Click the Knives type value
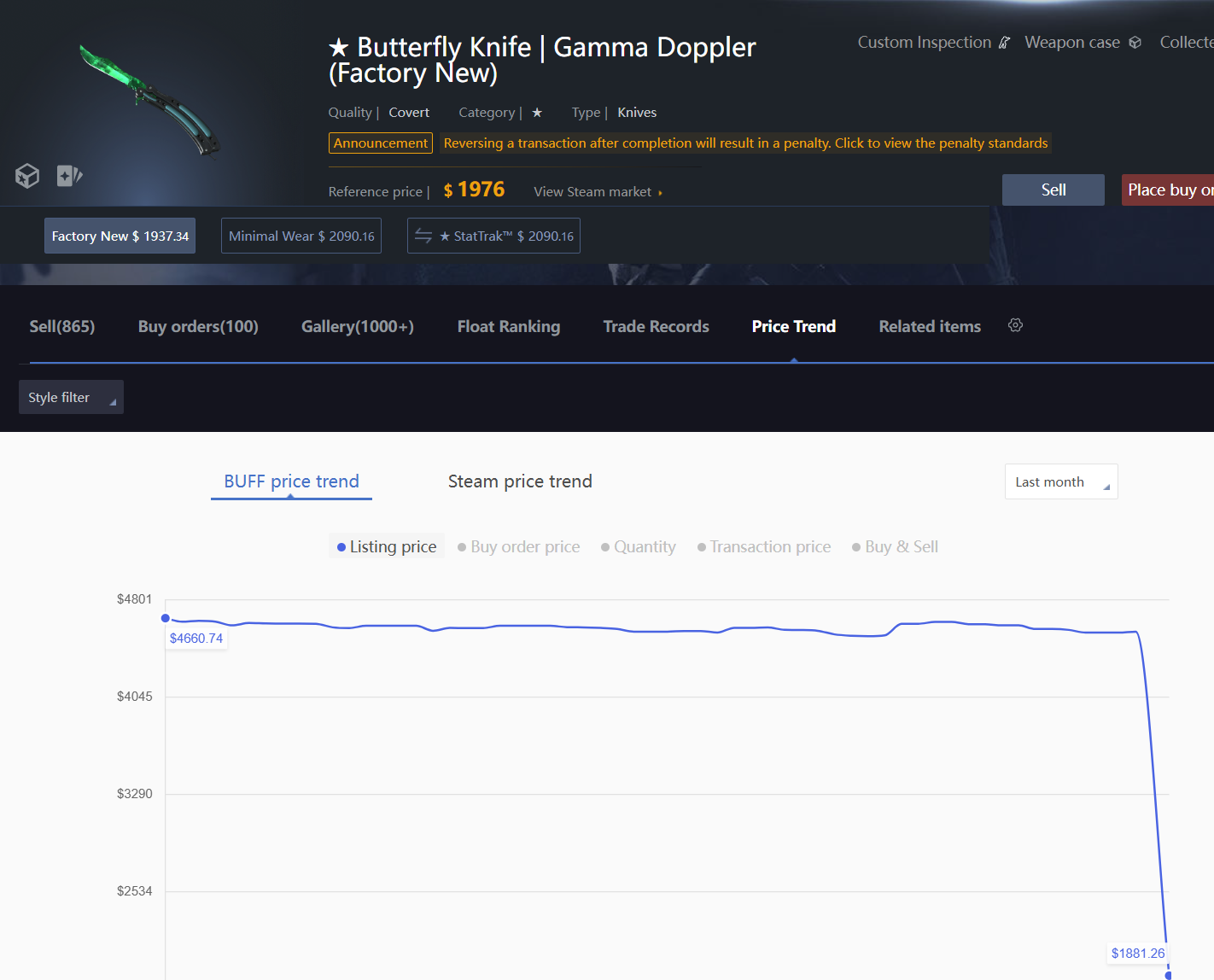 click(x=637, y=113)
